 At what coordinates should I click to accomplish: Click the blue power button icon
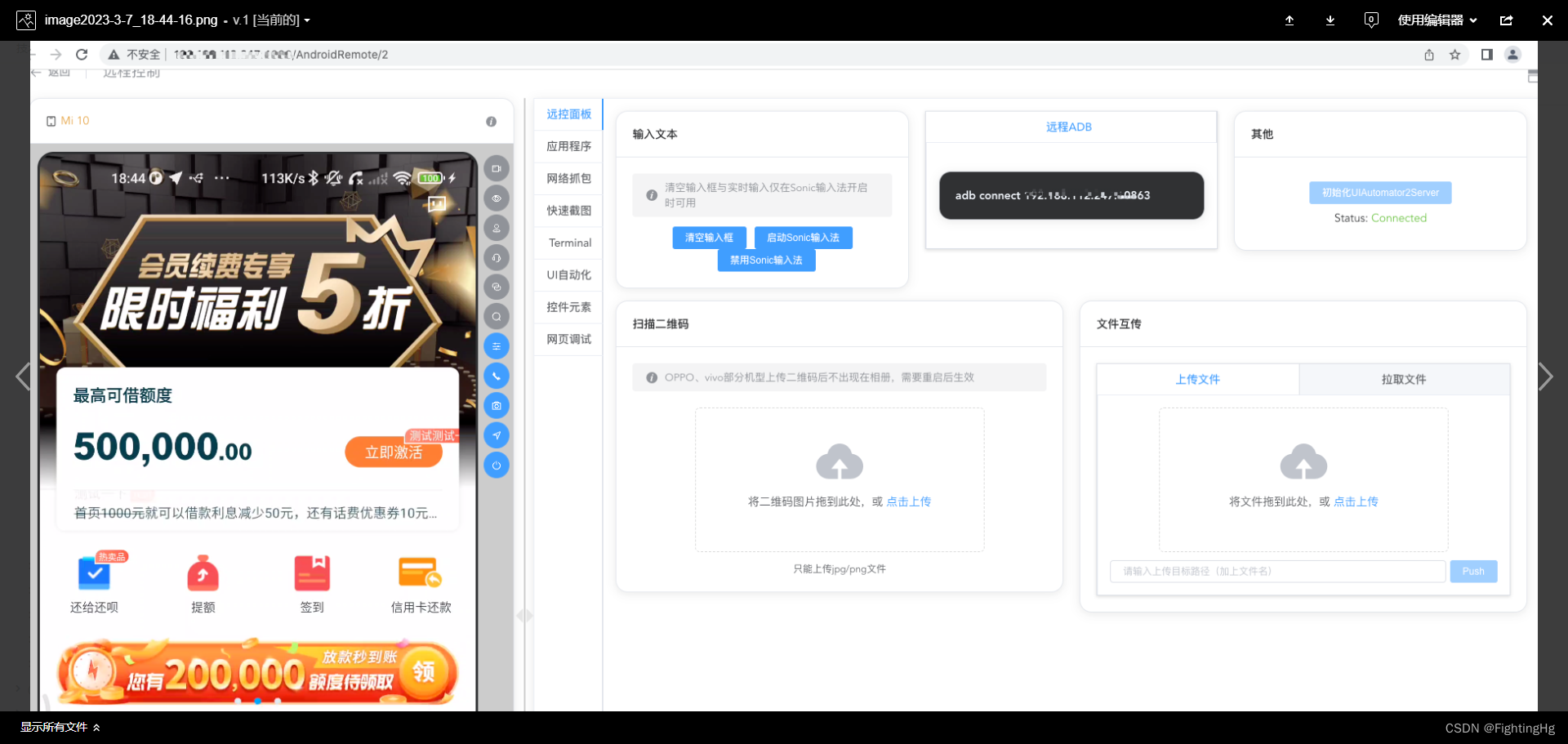(497, 465)
